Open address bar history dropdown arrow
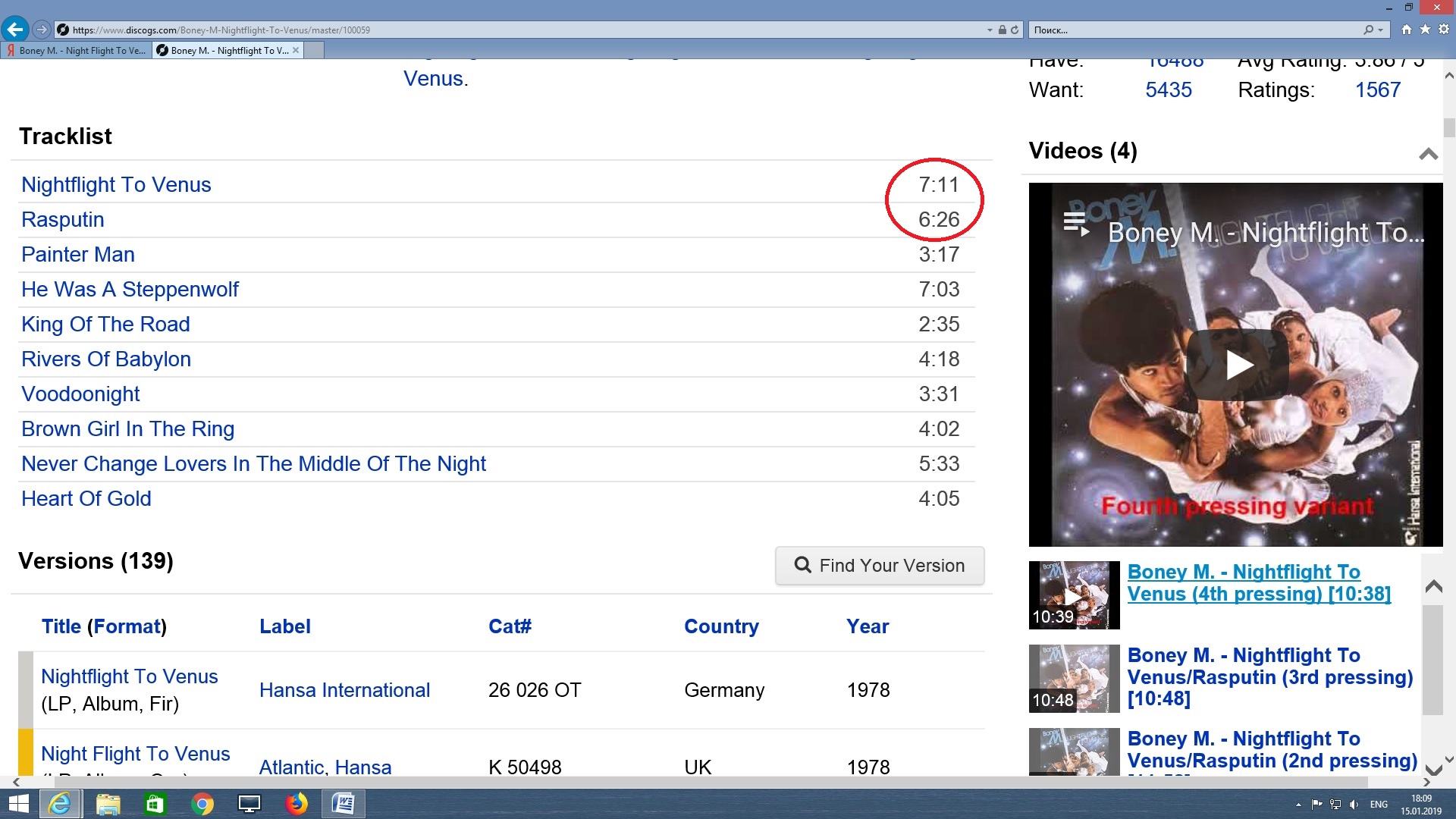This screenshot has height=819, width=1456. click(x=990, y=30)
